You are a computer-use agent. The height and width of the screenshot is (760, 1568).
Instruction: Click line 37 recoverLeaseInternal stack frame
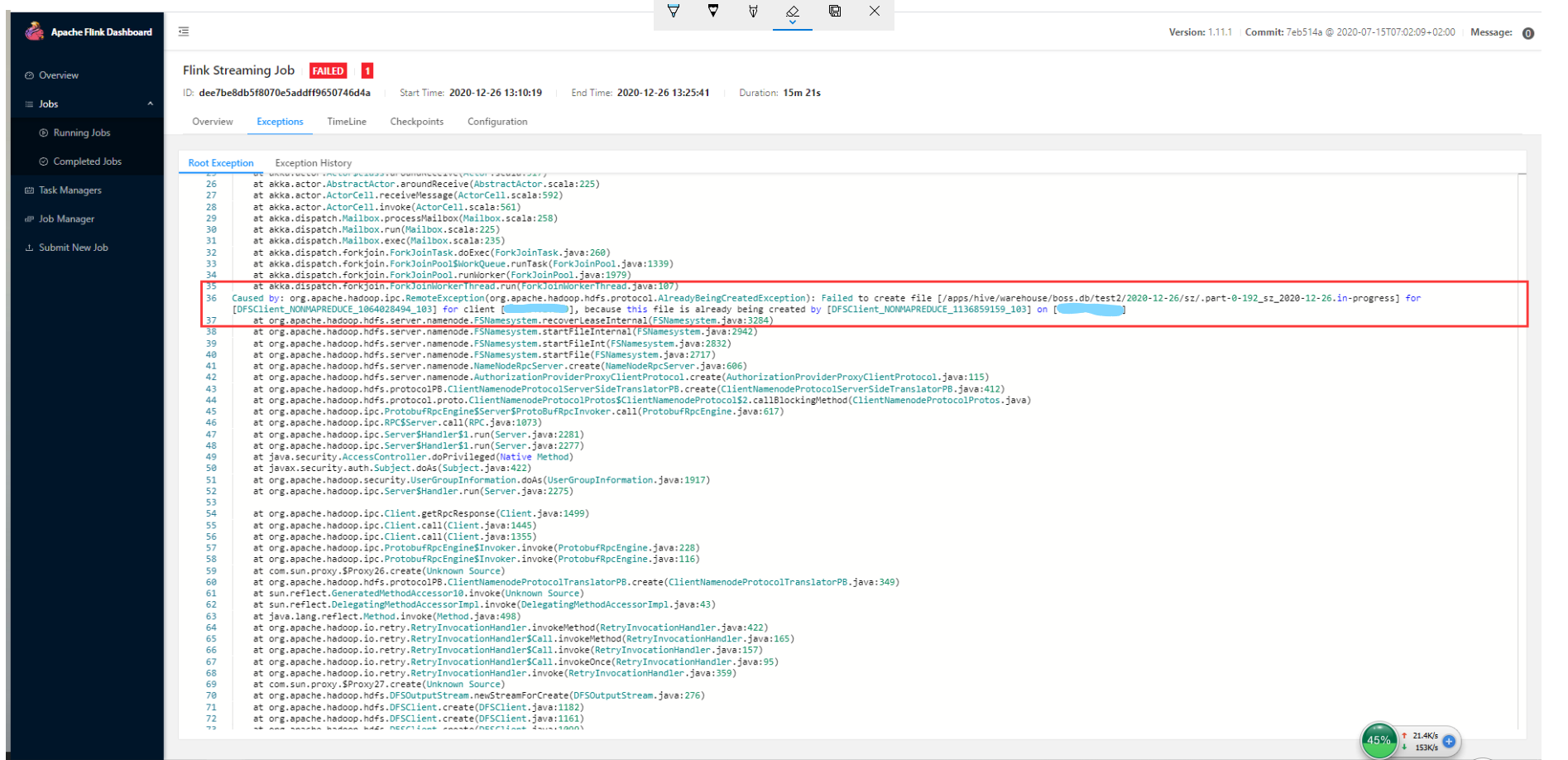pyautogui.click(x=513, y=320)
